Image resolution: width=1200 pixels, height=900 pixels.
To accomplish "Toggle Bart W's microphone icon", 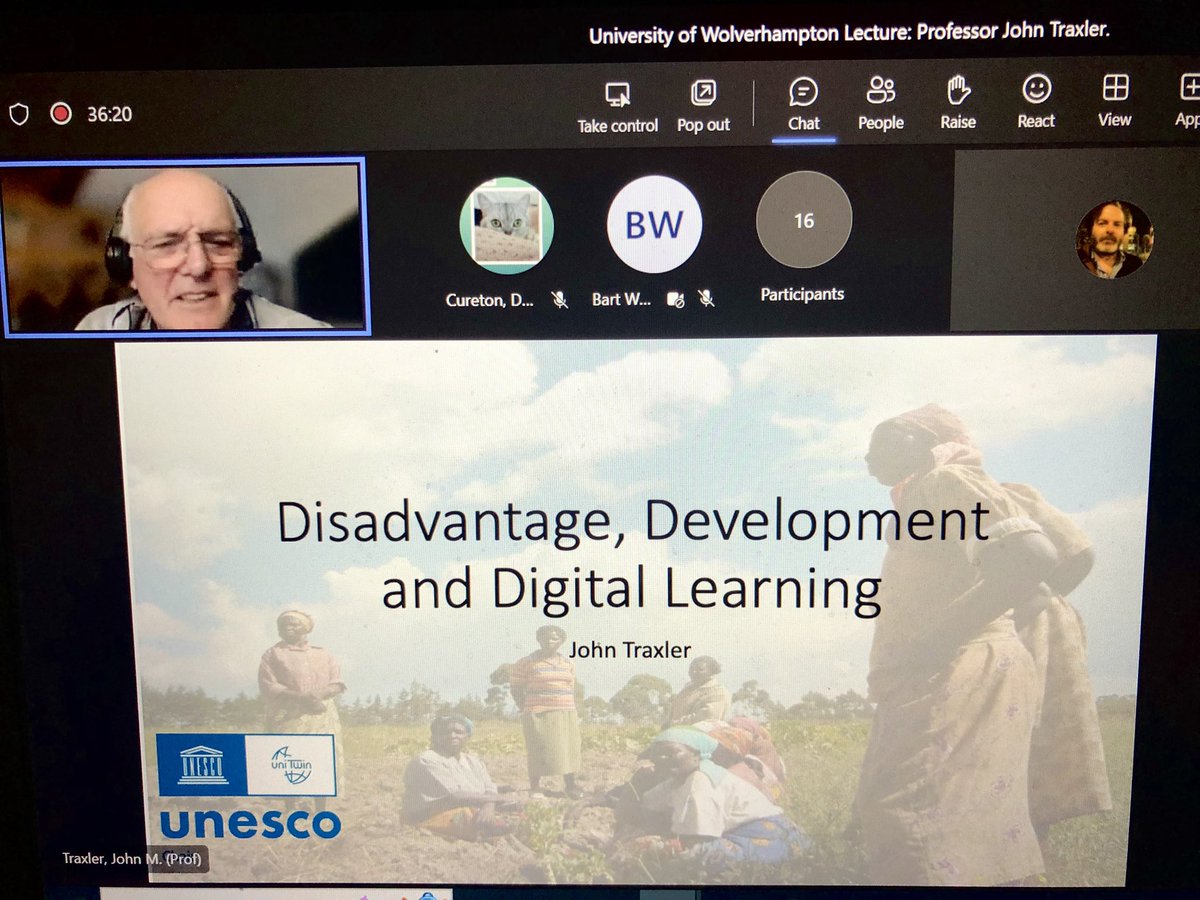I will click(707, 299).
